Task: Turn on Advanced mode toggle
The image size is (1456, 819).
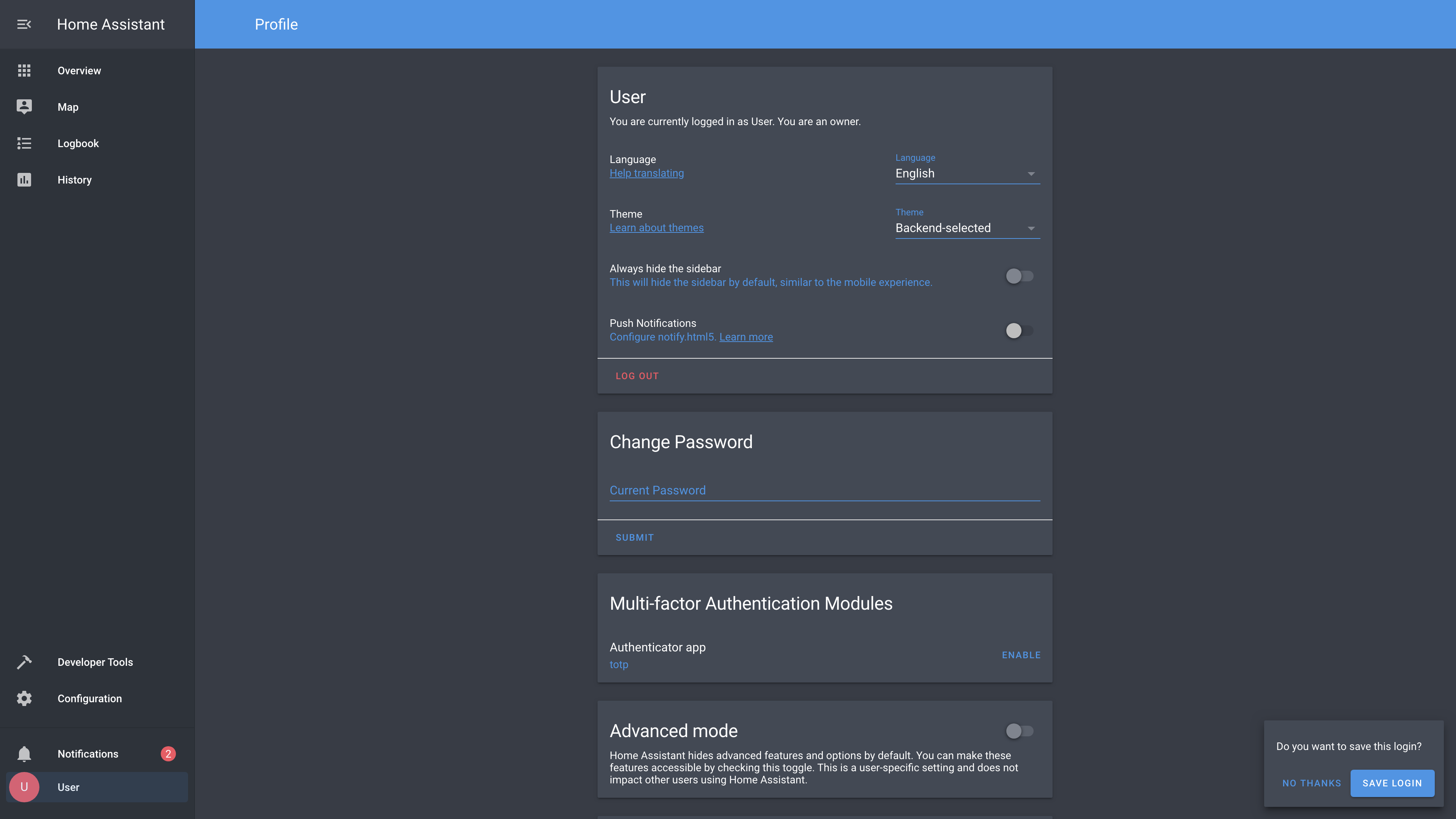Action: coord(1019,731)
